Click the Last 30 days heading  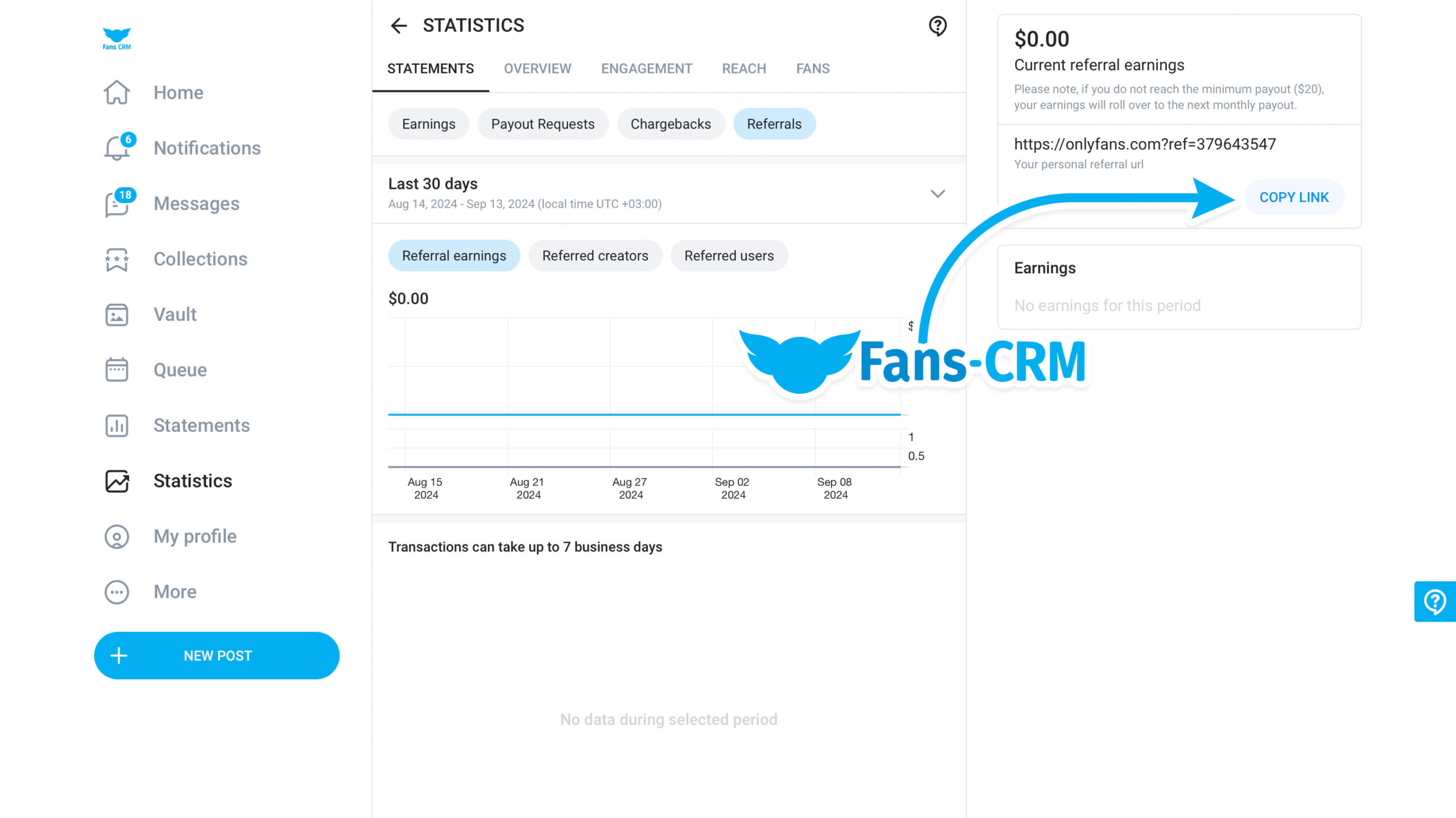click(433, 184)
